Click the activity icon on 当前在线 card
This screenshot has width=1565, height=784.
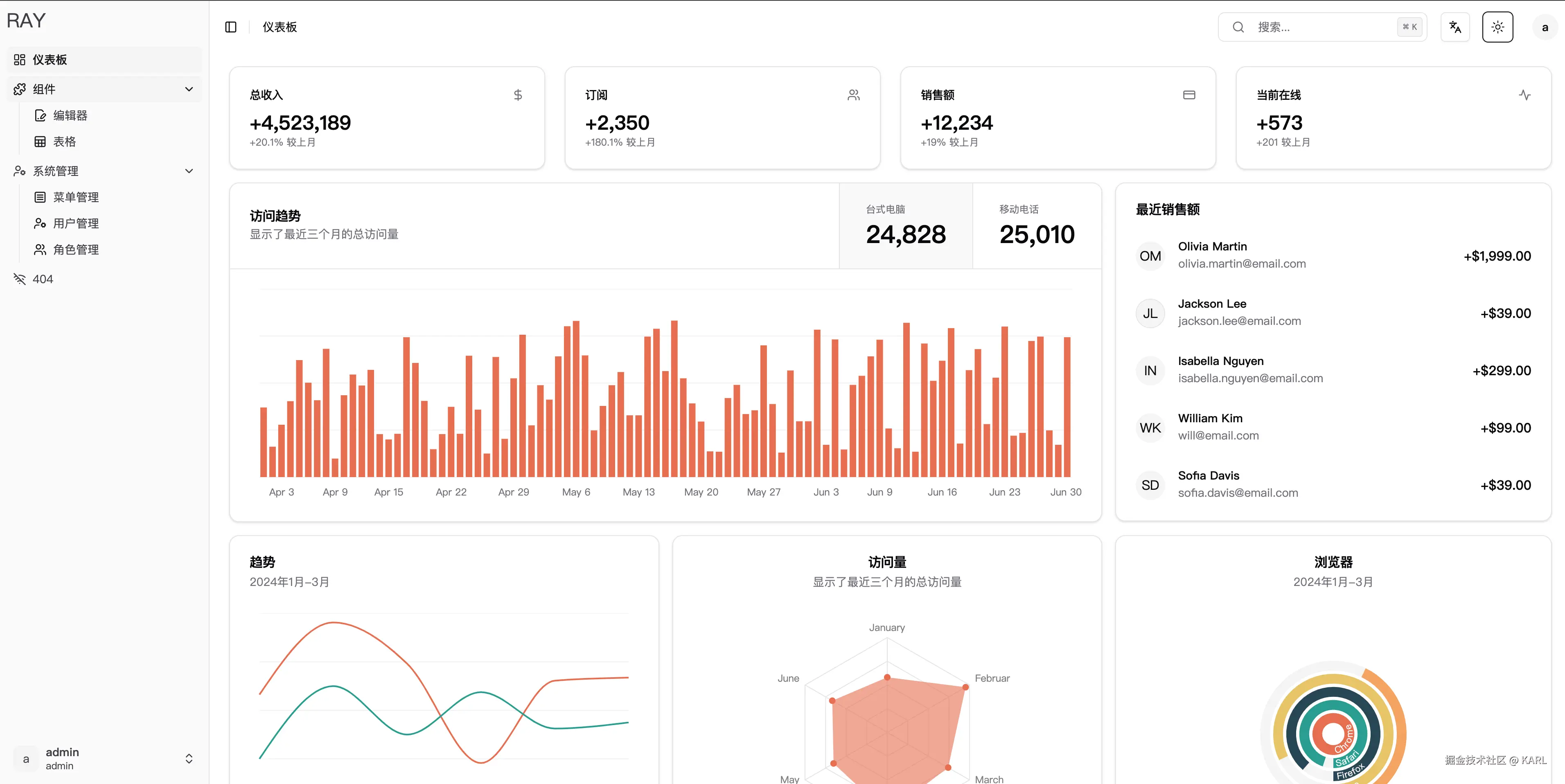point(1524,95)
